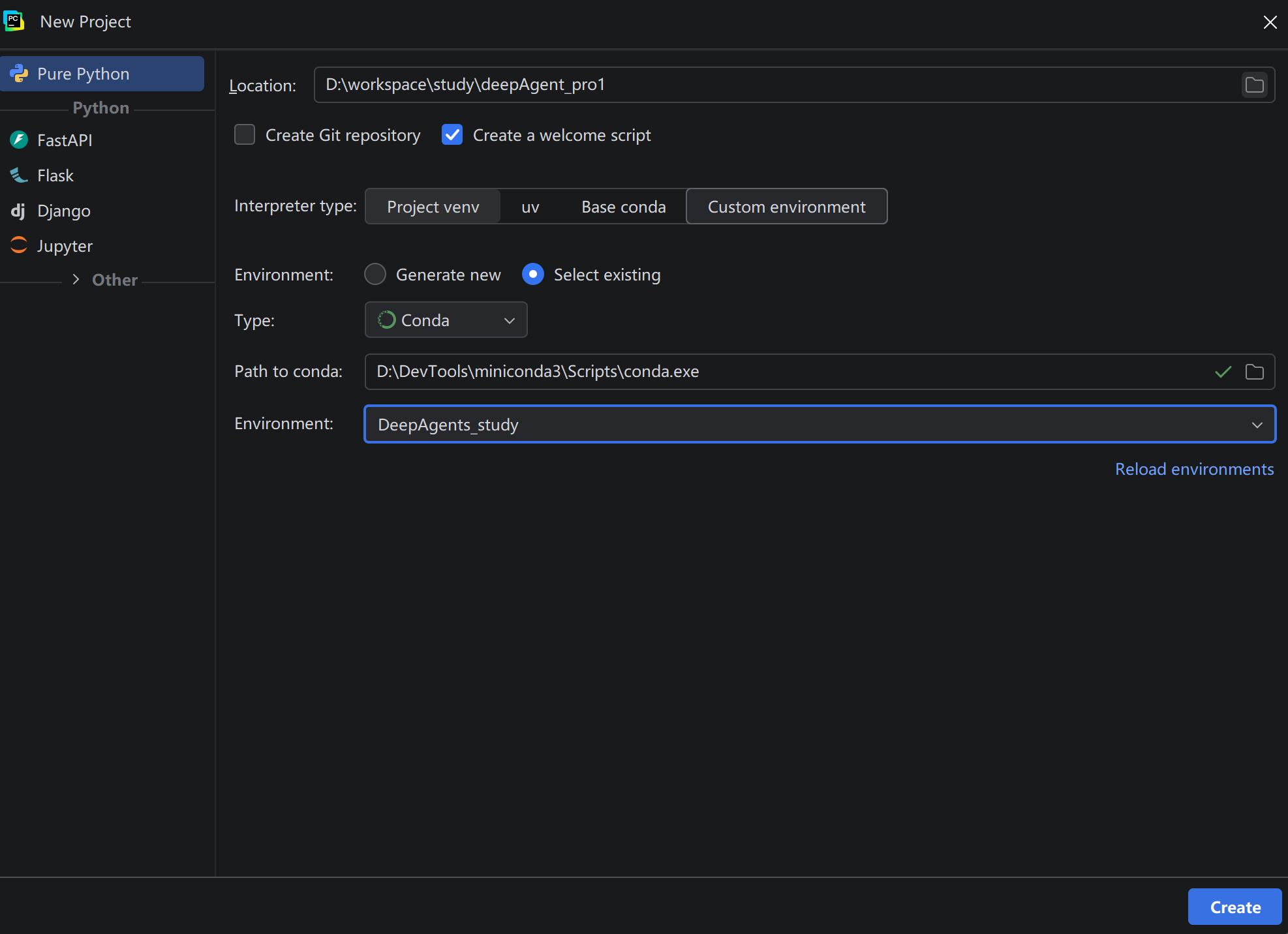Choose Select existing environment option
1288x934 pixels.
click(x=533, y=275)
